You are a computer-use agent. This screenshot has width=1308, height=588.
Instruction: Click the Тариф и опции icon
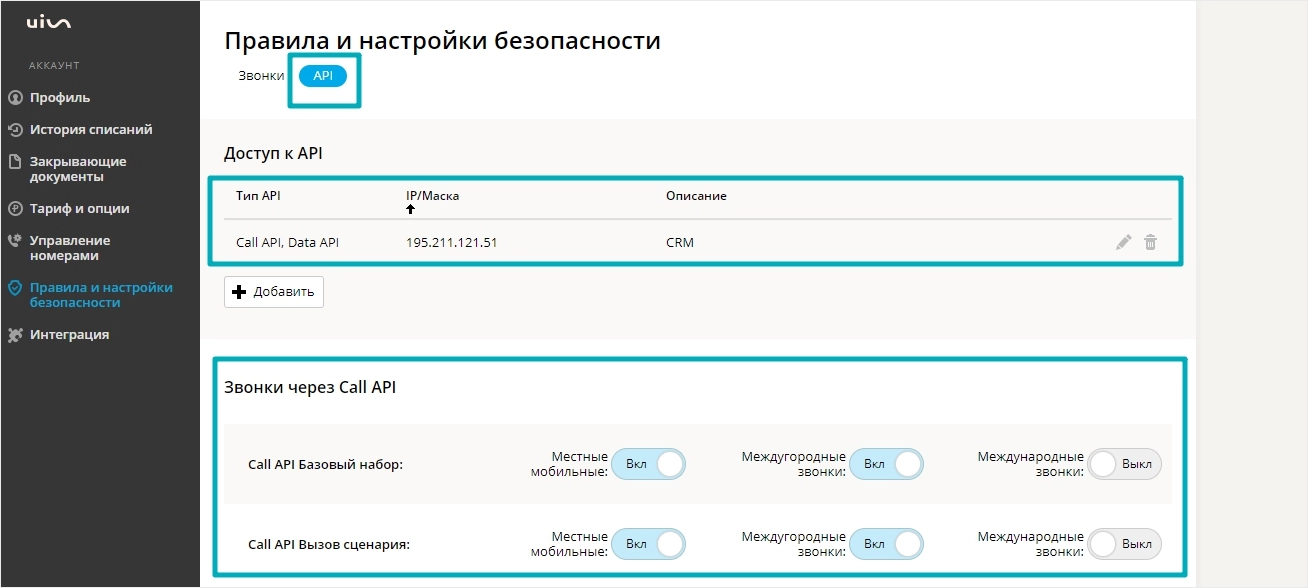click(x=14, y=209)
